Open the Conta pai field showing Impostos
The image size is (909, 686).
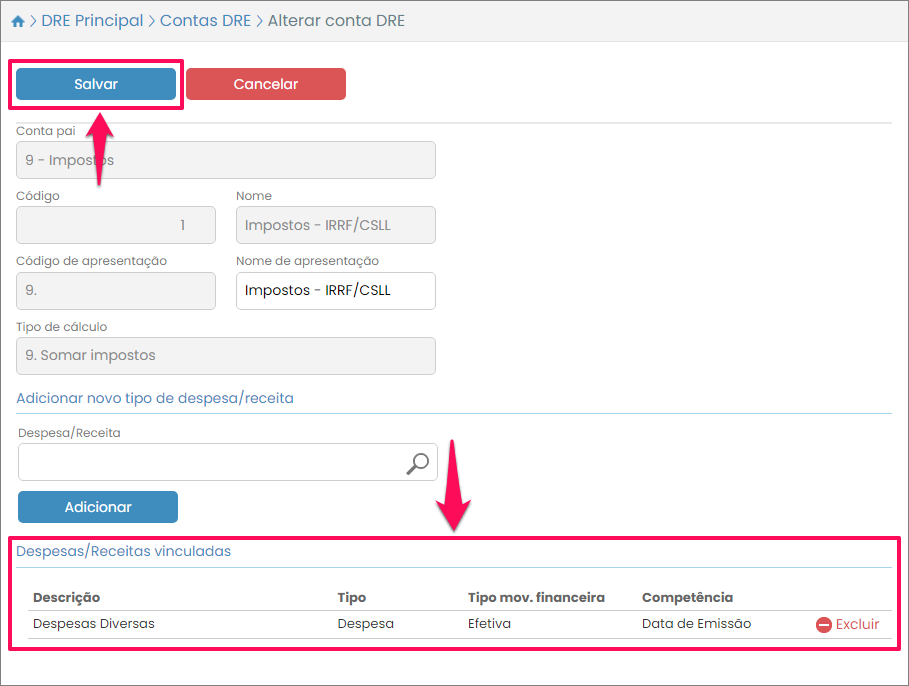226,160
